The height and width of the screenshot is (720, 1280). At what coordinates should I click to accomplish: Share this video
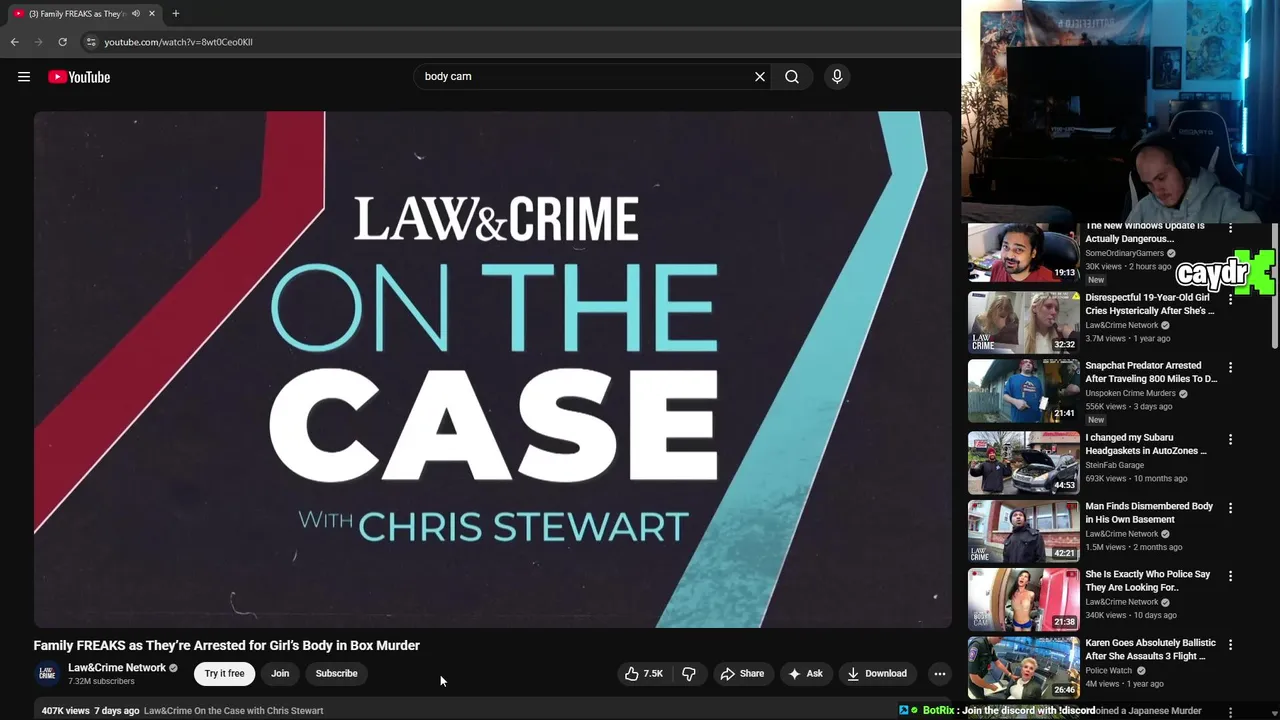[x=742, y=673]
